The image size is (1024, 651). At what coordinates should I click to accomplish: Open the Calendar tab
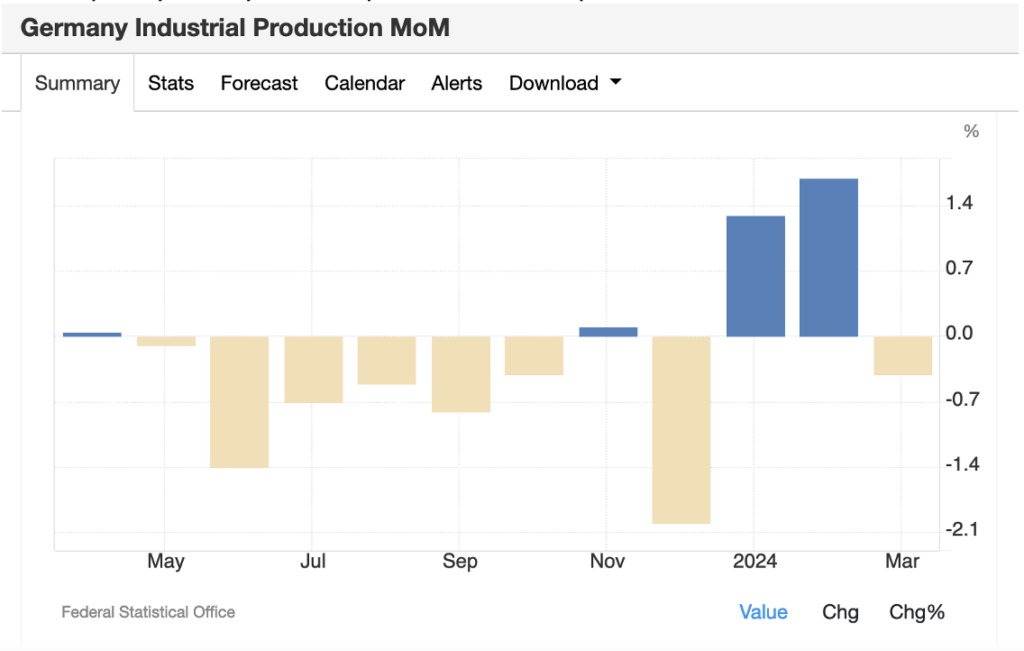click(x=364, y=84)
